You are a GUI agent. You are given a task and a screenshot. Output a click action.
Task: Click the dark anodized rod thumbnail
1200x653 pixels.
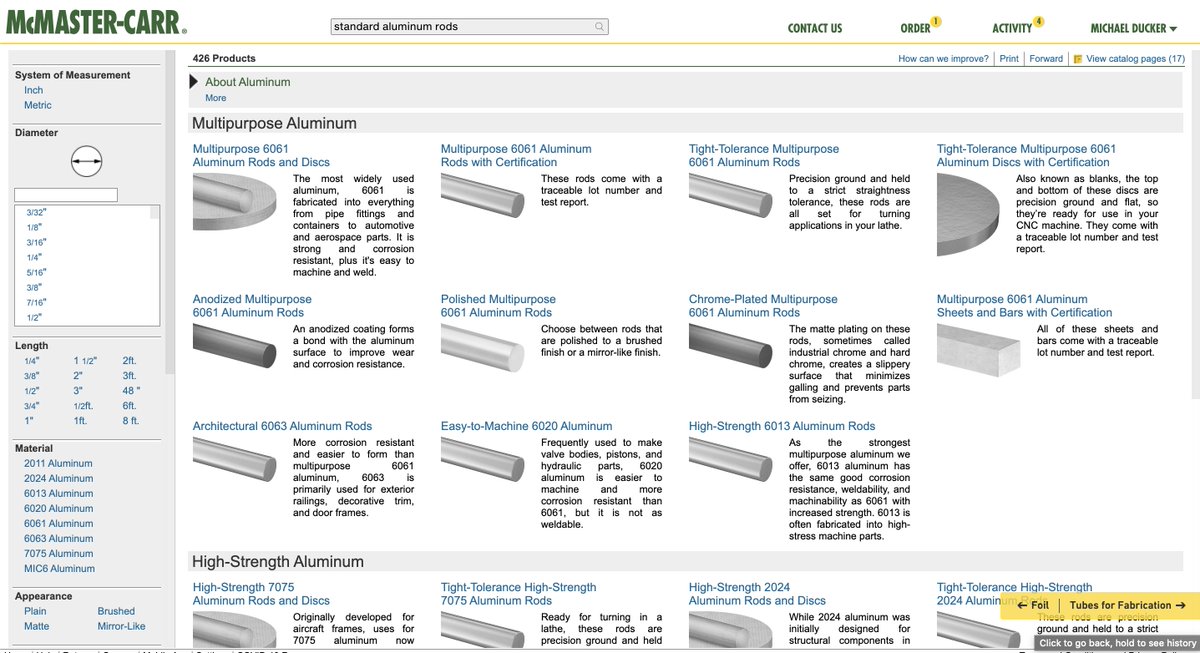234,346
